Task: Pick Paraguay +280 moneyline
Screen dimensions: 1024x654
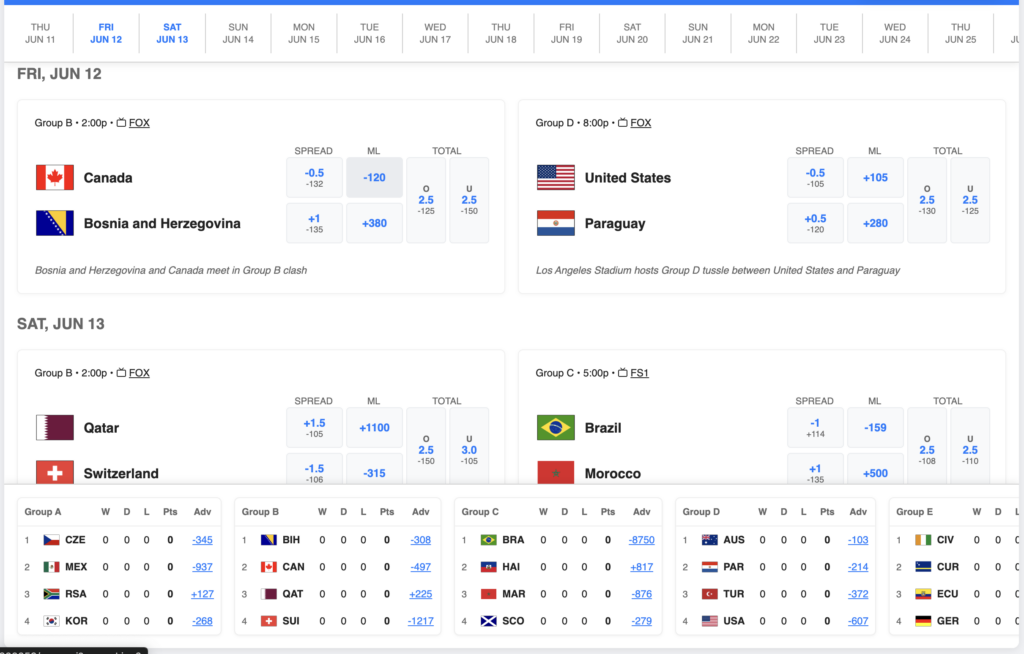Action: [x=875, y=223]
